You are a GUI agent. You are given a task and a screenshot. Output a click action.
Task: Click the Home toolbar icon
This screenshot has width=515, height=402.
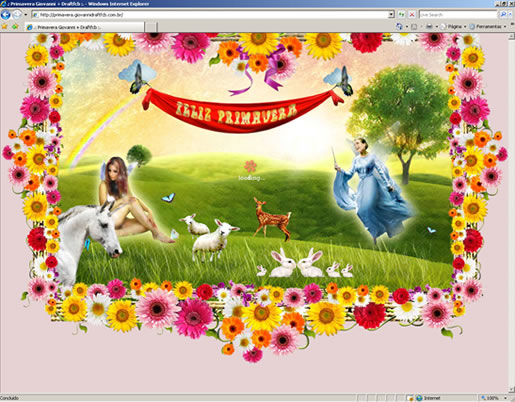click(399, 26)
